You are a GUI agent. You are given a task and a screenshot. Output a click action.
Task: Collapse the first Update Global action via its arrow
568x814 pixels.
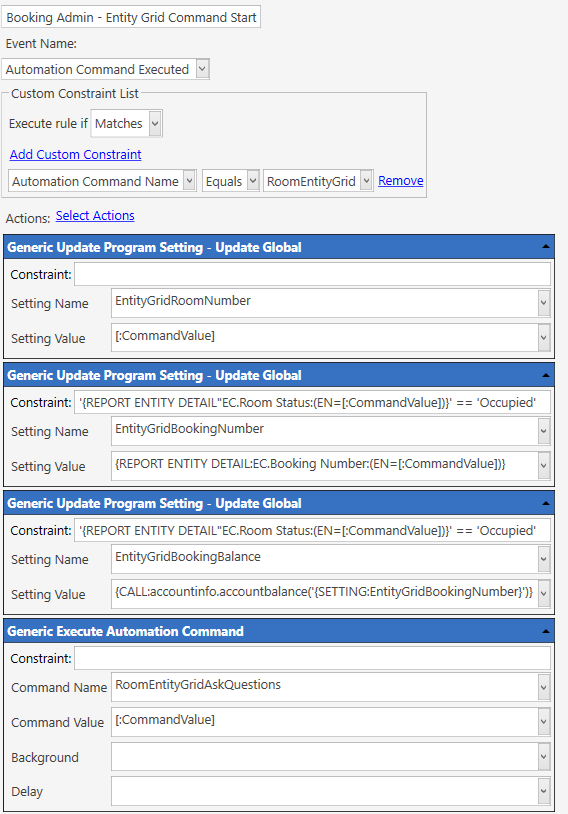pyautogui.click(x=545, y=247)
